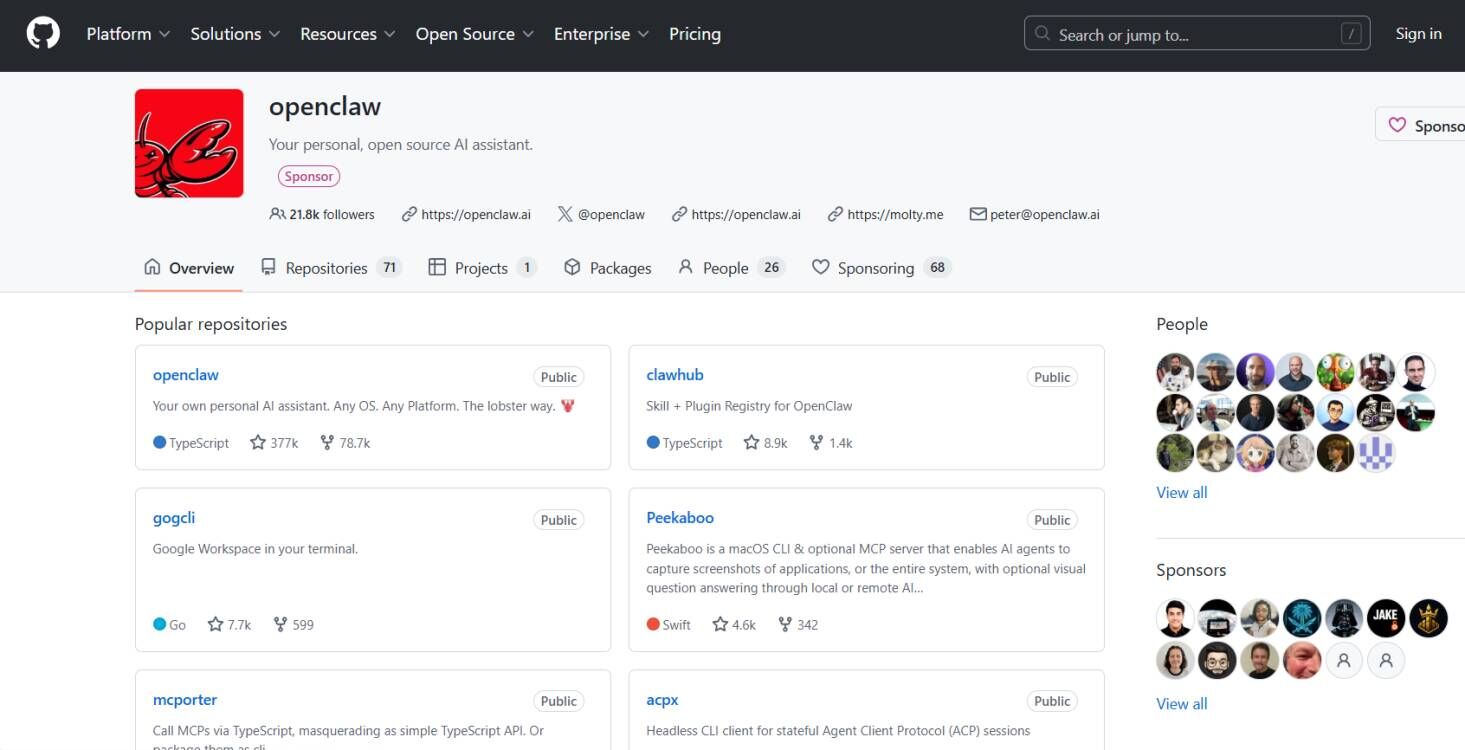
Task: Click the X logo icon next to @openclaw
Action: tap(565, 214)
